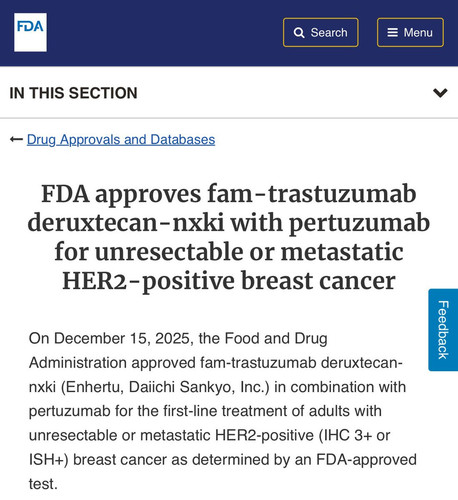Click the word Search in the header
458x500 pixels.
[329, 33]
